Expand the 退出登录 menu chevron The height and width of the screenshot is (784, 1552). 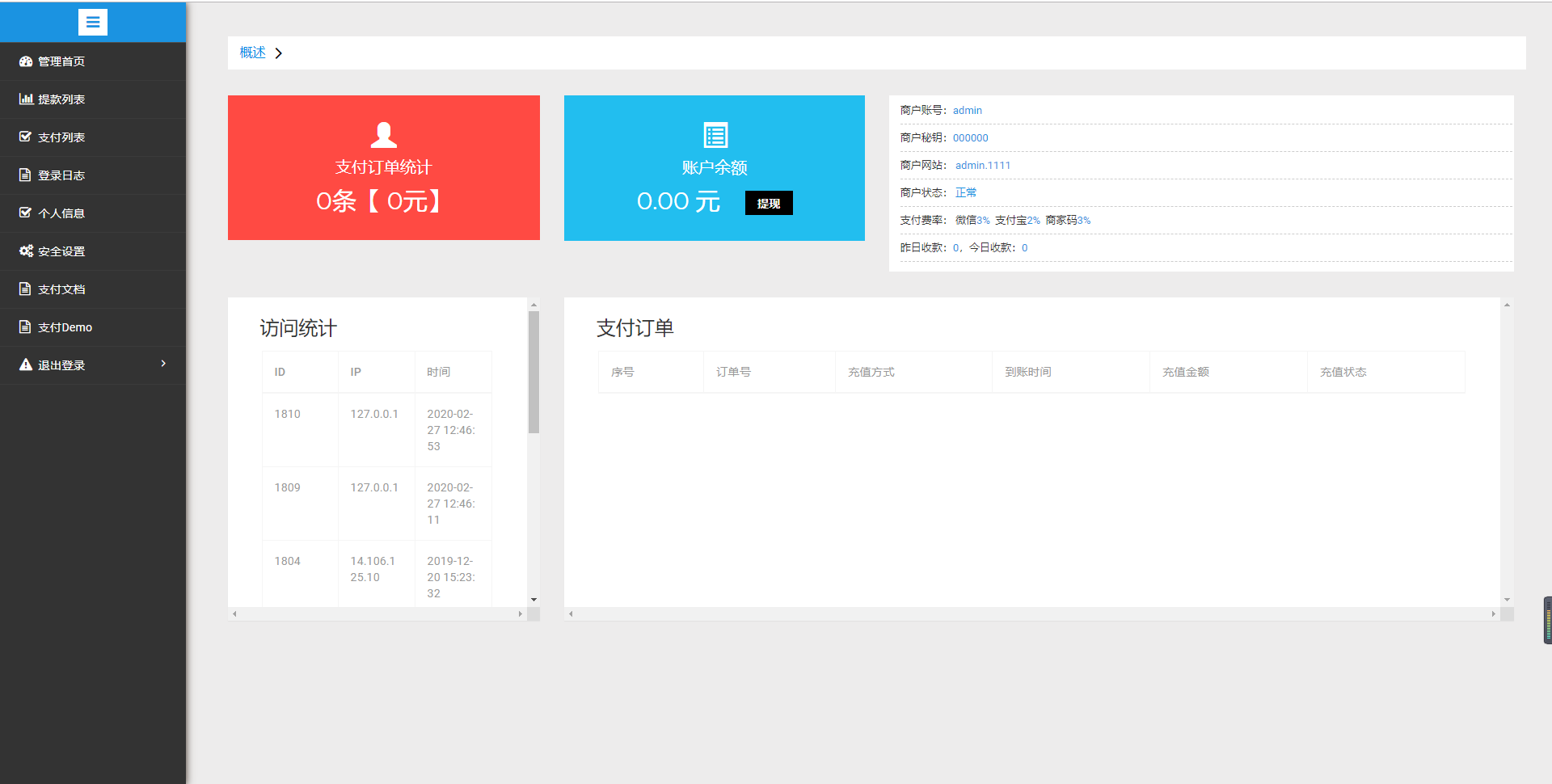pyautogui.click(x=163, y=364)
